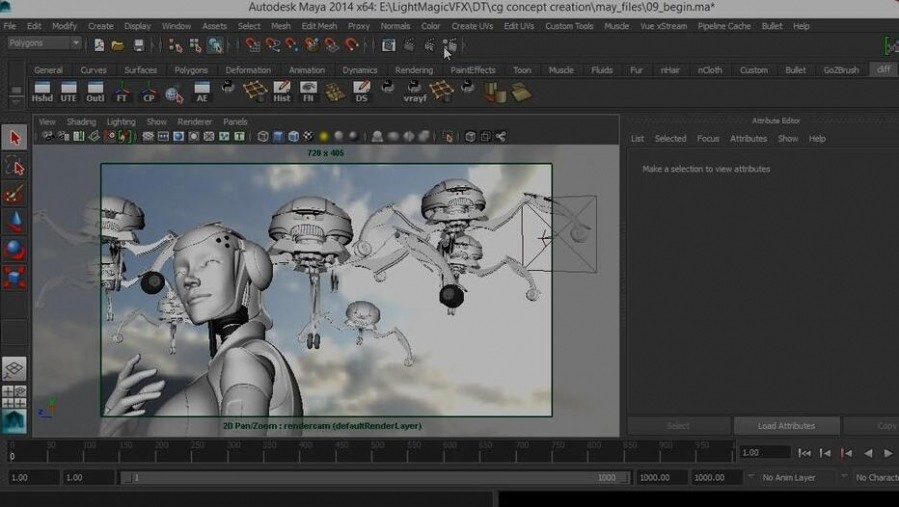The height and width of the screenshot is (507, 899).
Task: Open the viewport Panels menu
Action: (x=235, y=122)
